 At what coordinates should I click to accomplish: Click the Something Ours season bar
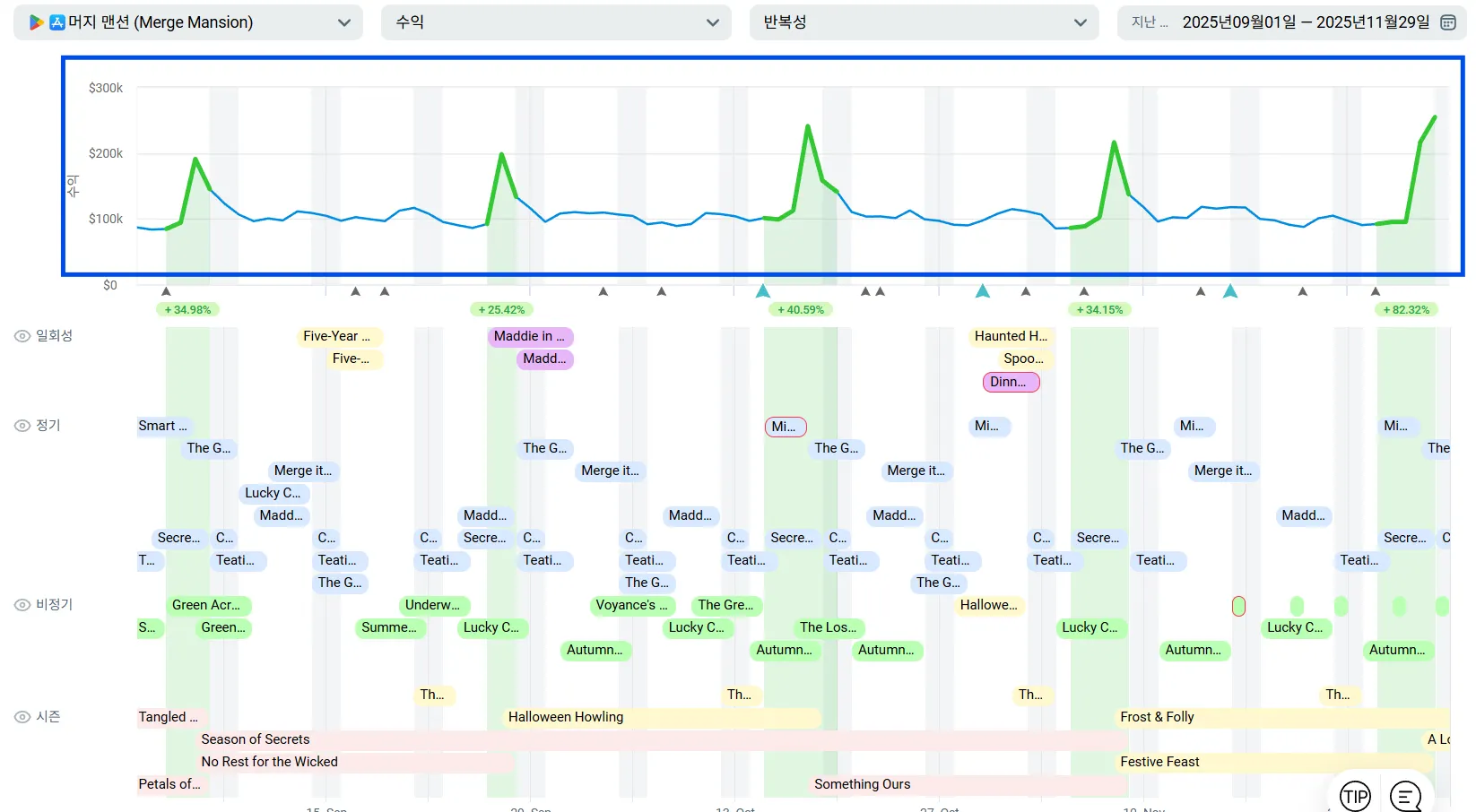[x=969, y=785]
